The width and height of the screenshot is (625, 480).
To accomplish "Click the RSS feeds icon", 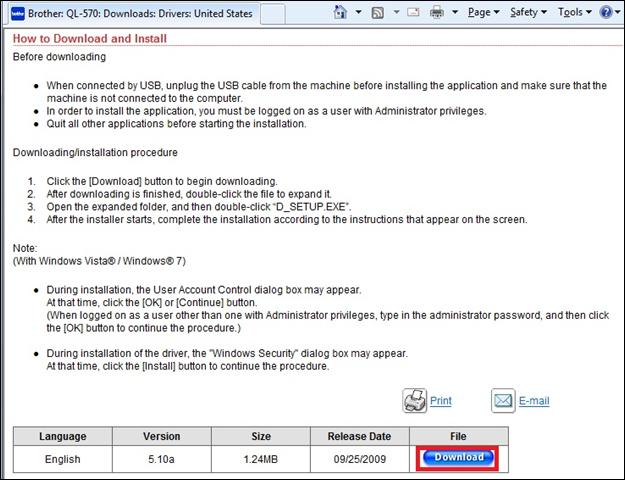I will point(378,13).
